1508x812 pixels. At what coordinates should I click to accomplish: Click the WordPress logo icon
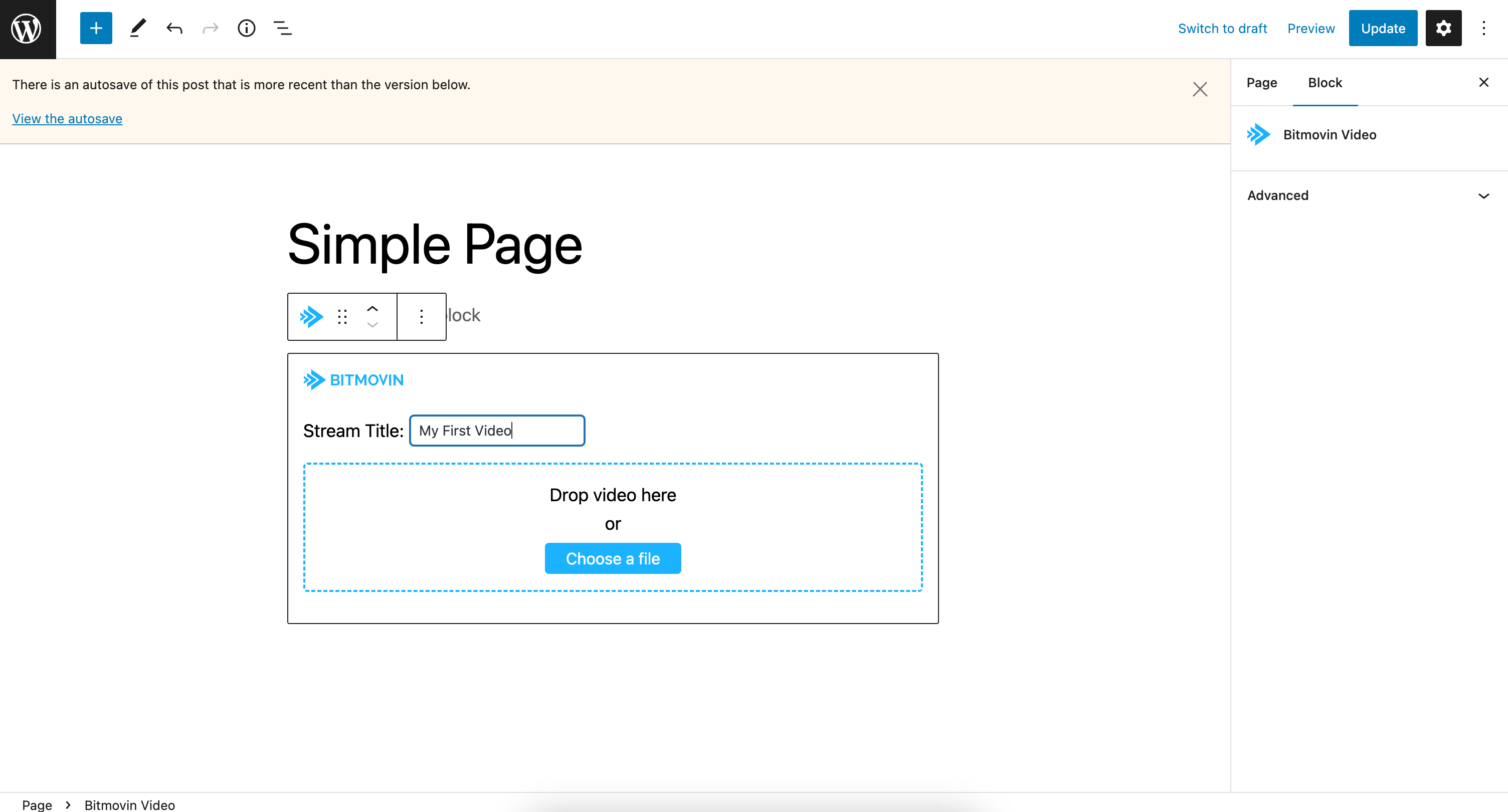28,29
